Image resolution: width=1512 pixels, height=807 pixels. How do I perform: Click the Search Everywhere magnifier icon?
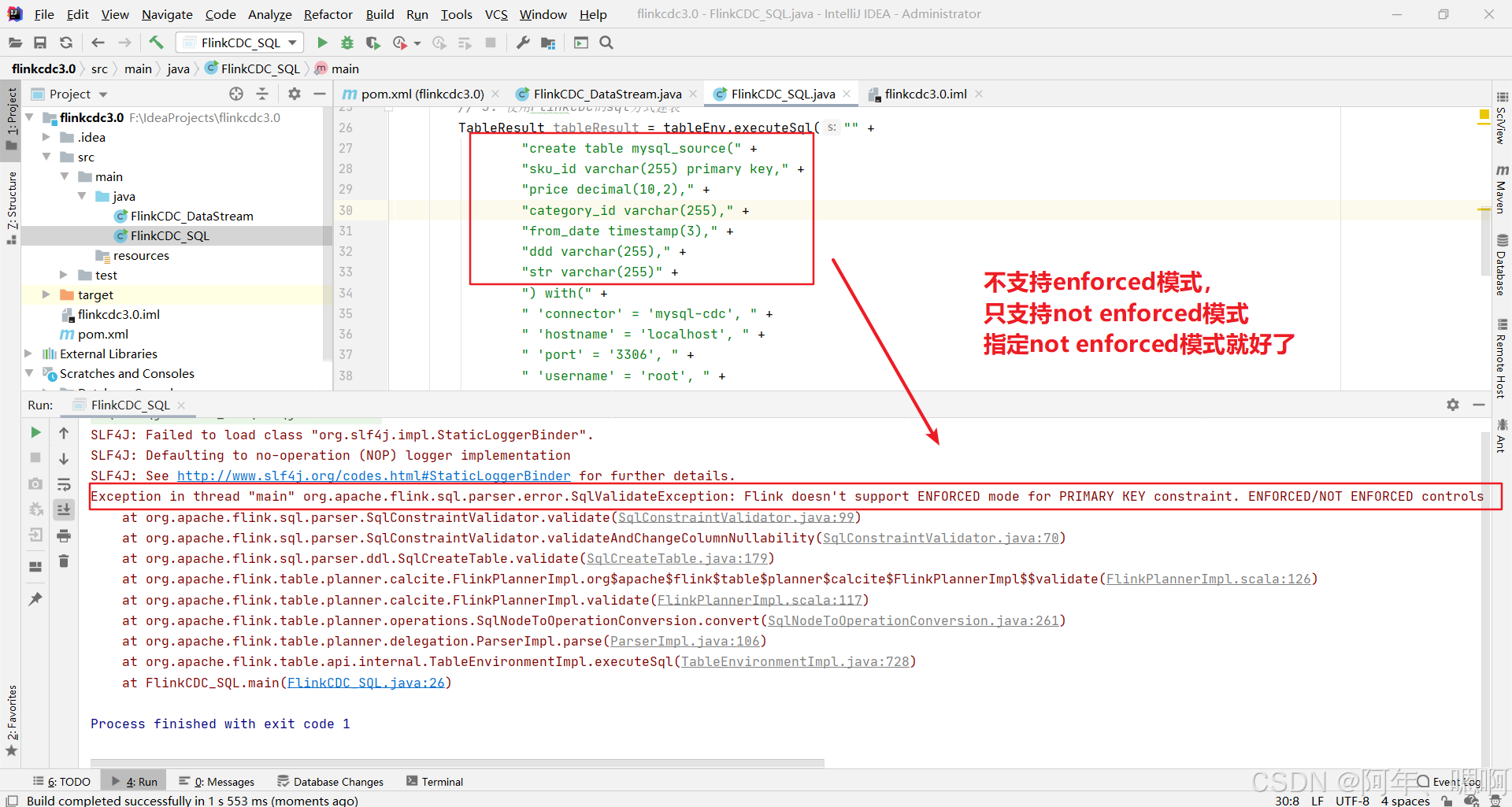point(606,43)
